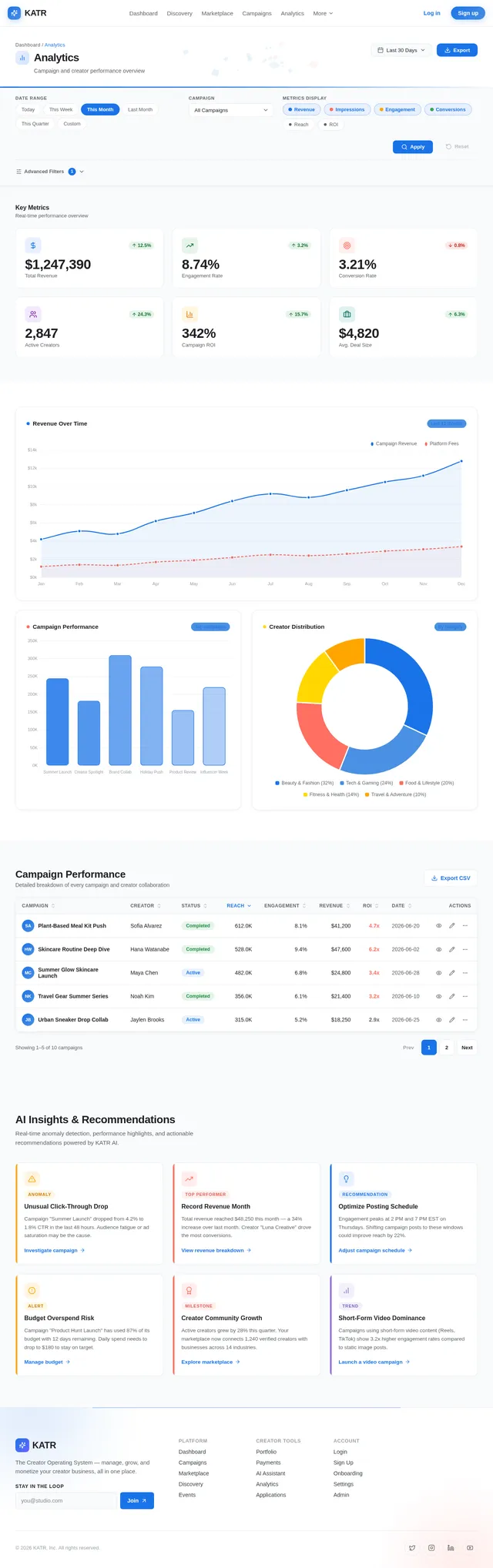Image resolution: width=493 pixels, height=1568 pixels.
Task: Enable the Reach metric chip
Action: 299,125
